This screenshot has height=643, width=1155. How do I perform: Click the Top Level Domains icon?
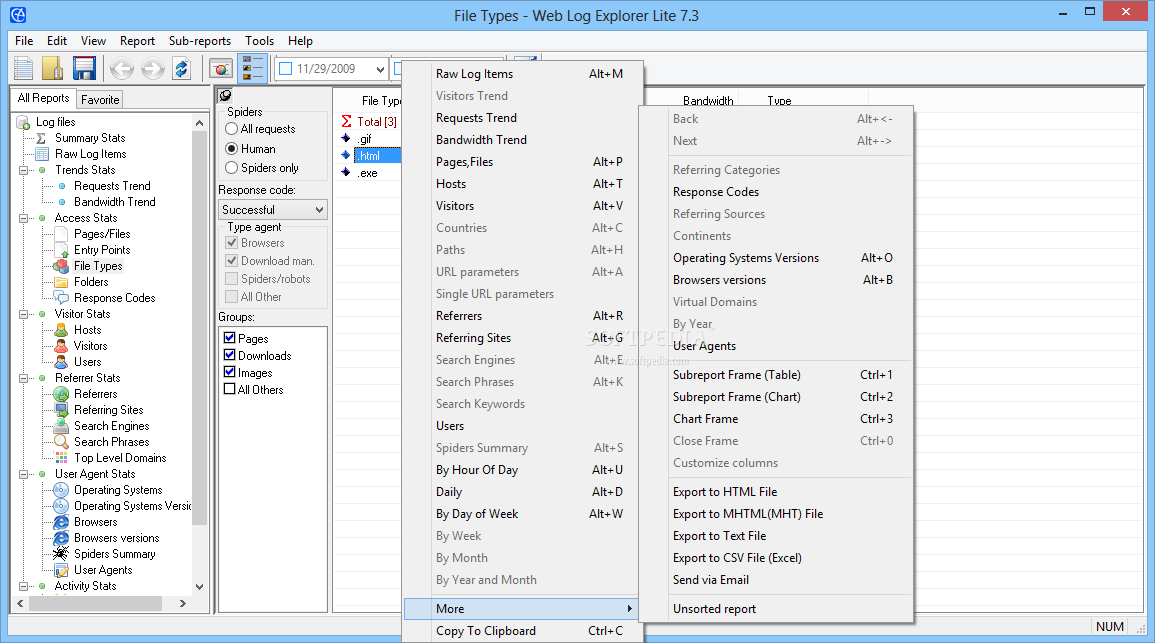click(62, 458)
